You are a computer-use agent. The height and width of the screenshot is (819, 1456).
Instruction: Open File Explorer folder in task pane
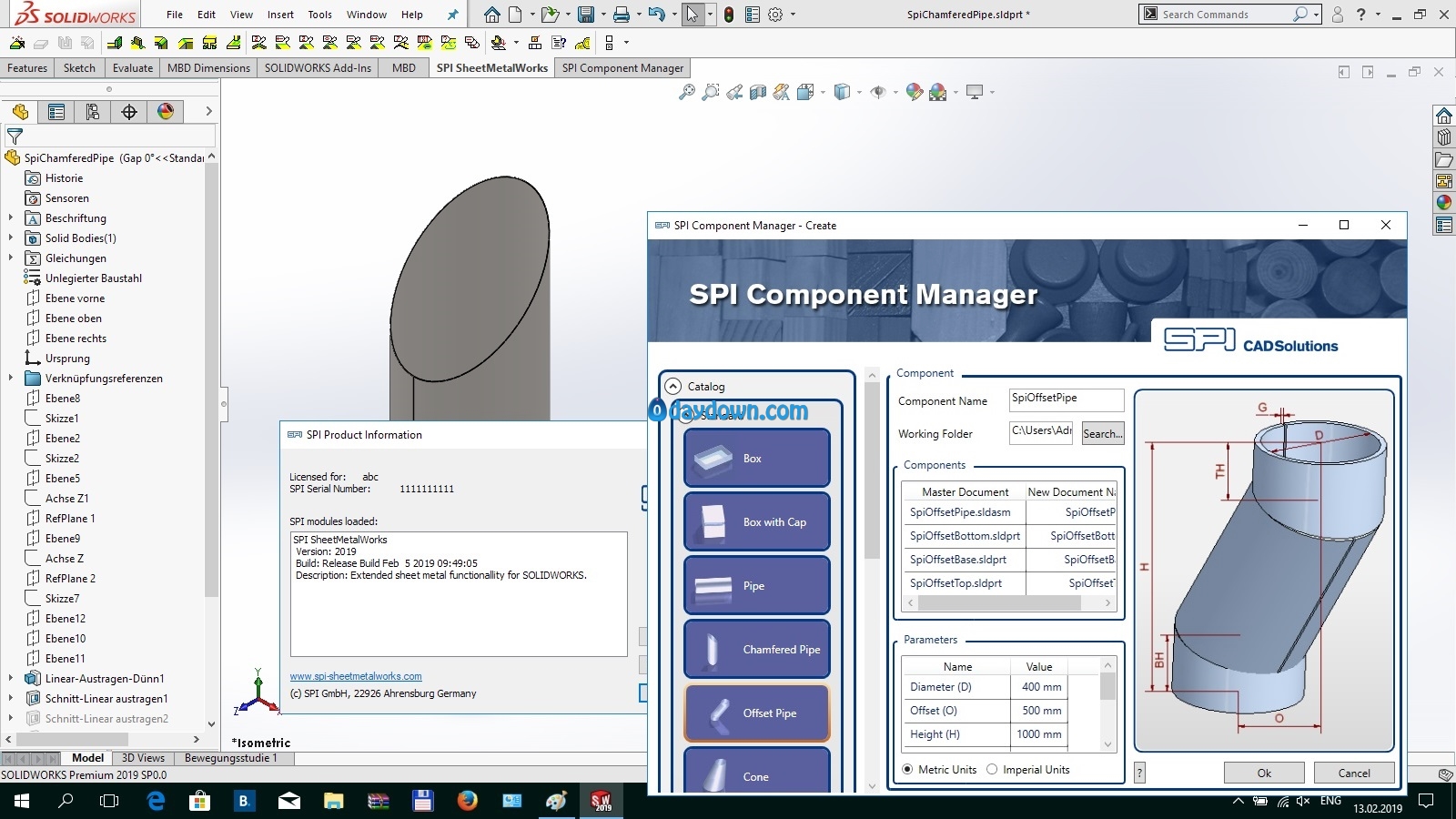pos(1444,159)
